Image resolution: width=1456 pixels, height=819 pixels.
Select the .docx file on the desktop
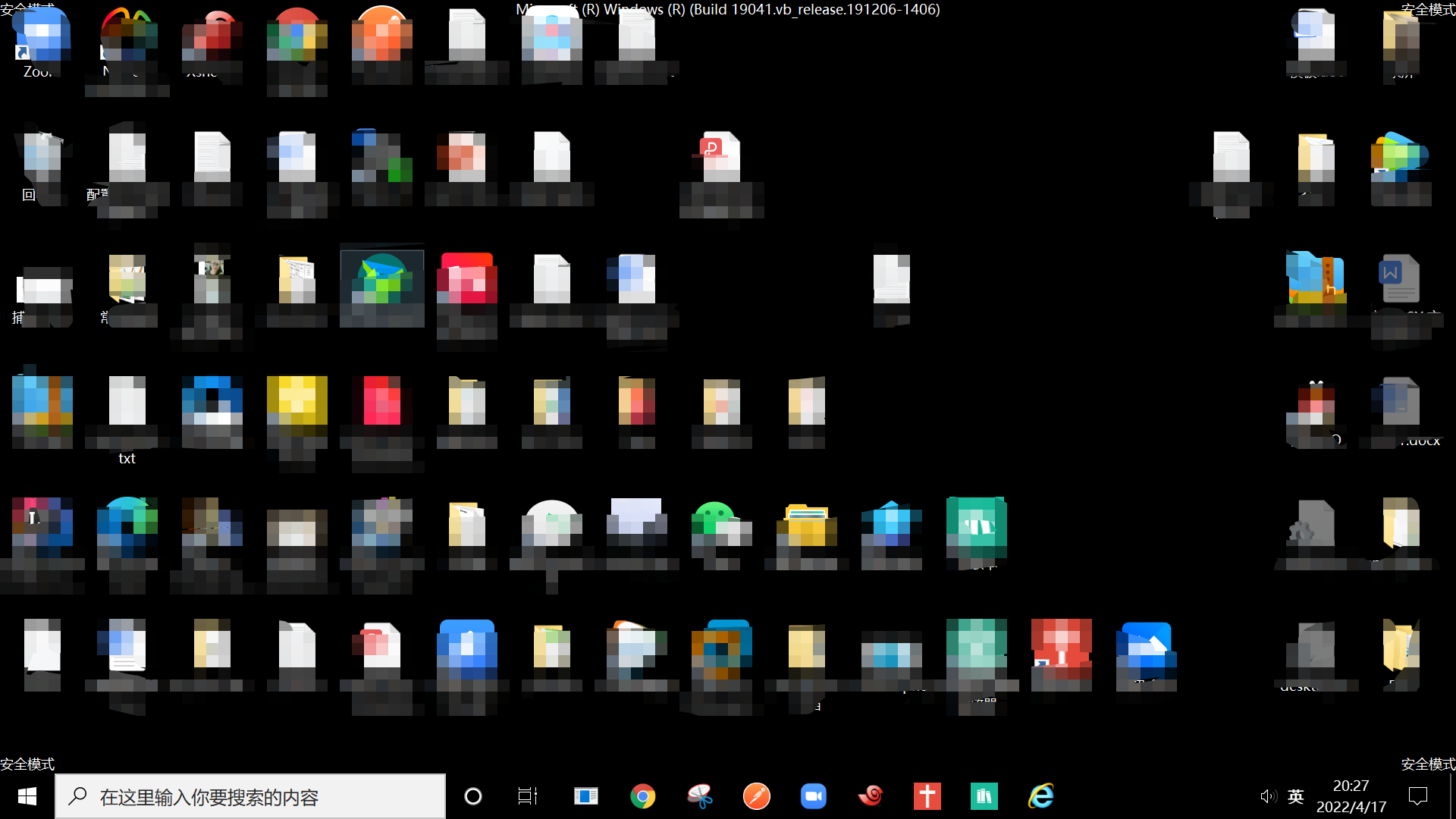point(1400,412)
